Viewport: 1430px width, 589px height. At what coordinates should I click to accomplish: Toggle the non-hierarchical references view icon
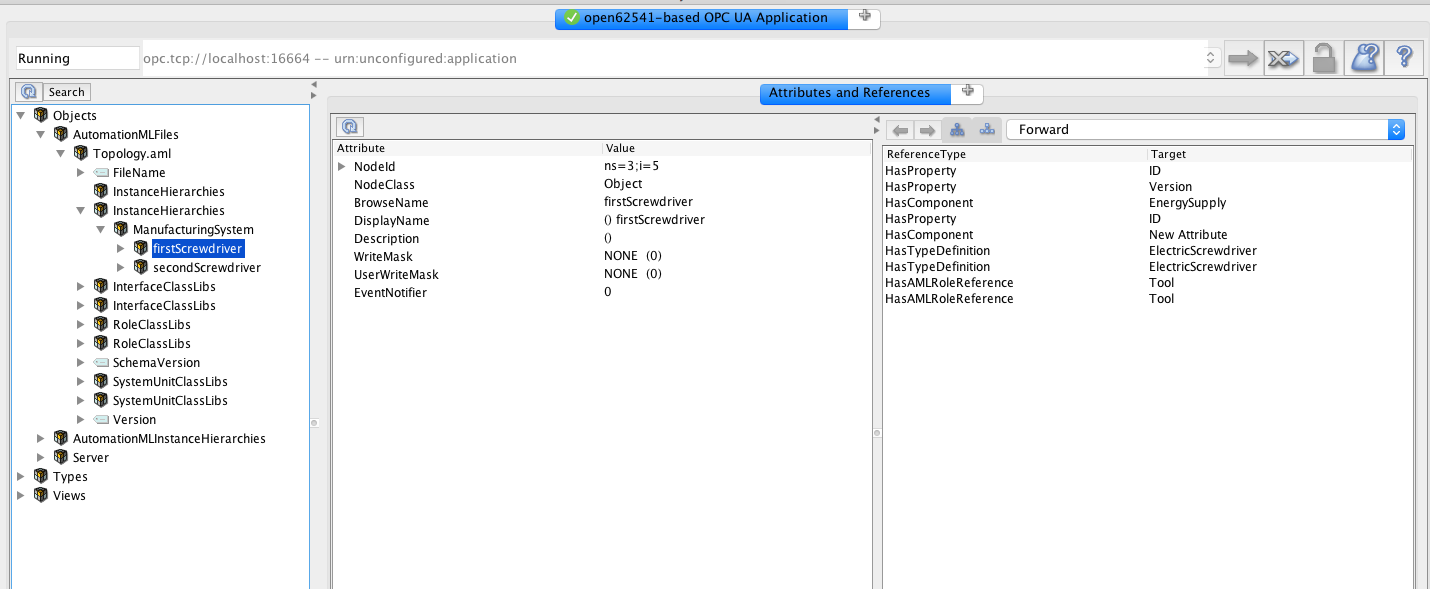[x=986, y=129]
